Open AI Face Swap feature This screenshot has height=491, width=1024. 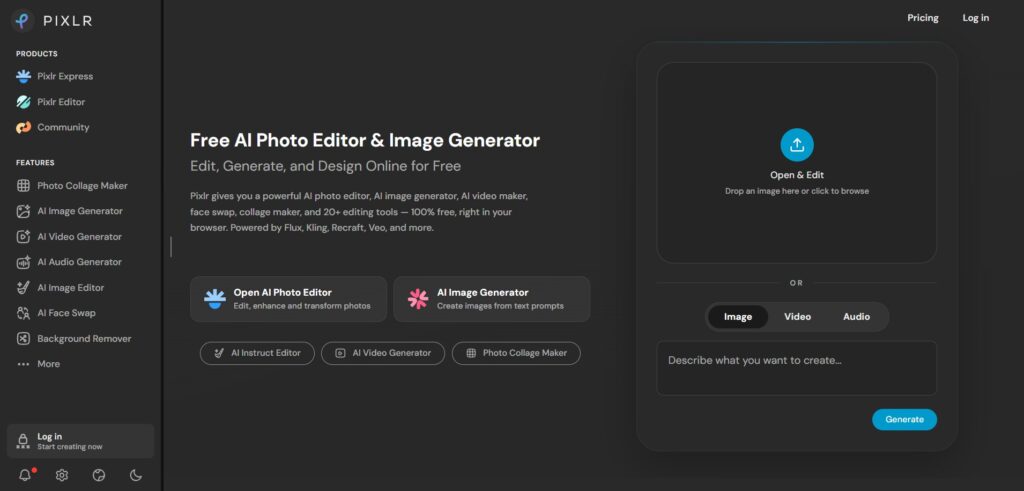click(x=56, y=313)
